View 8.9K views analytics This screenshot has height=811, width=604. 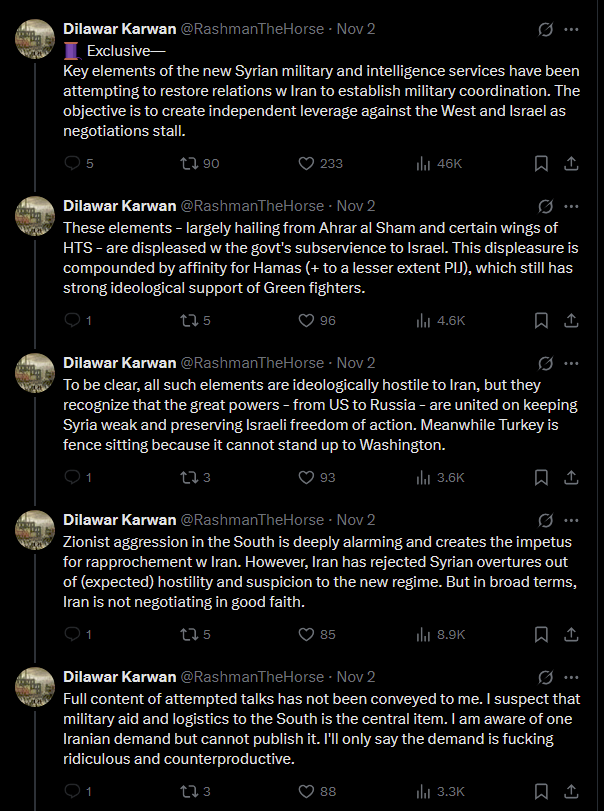coord(423,634)
